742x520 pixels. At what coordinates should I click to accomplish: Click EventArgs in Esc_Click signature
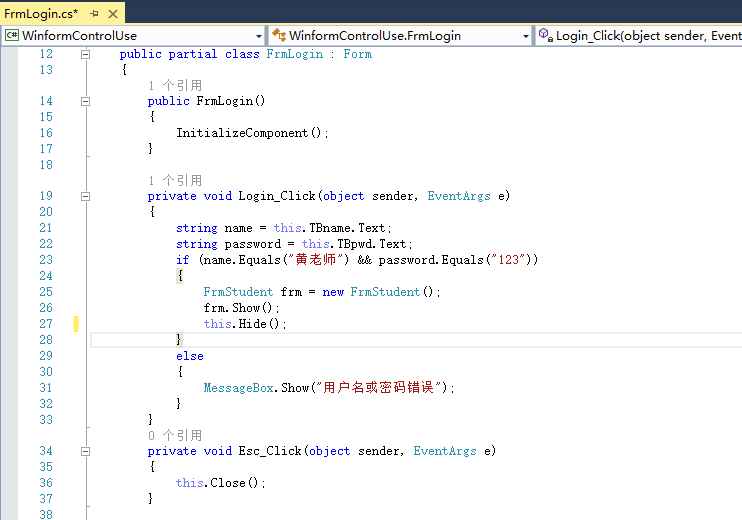pos(444,451)
